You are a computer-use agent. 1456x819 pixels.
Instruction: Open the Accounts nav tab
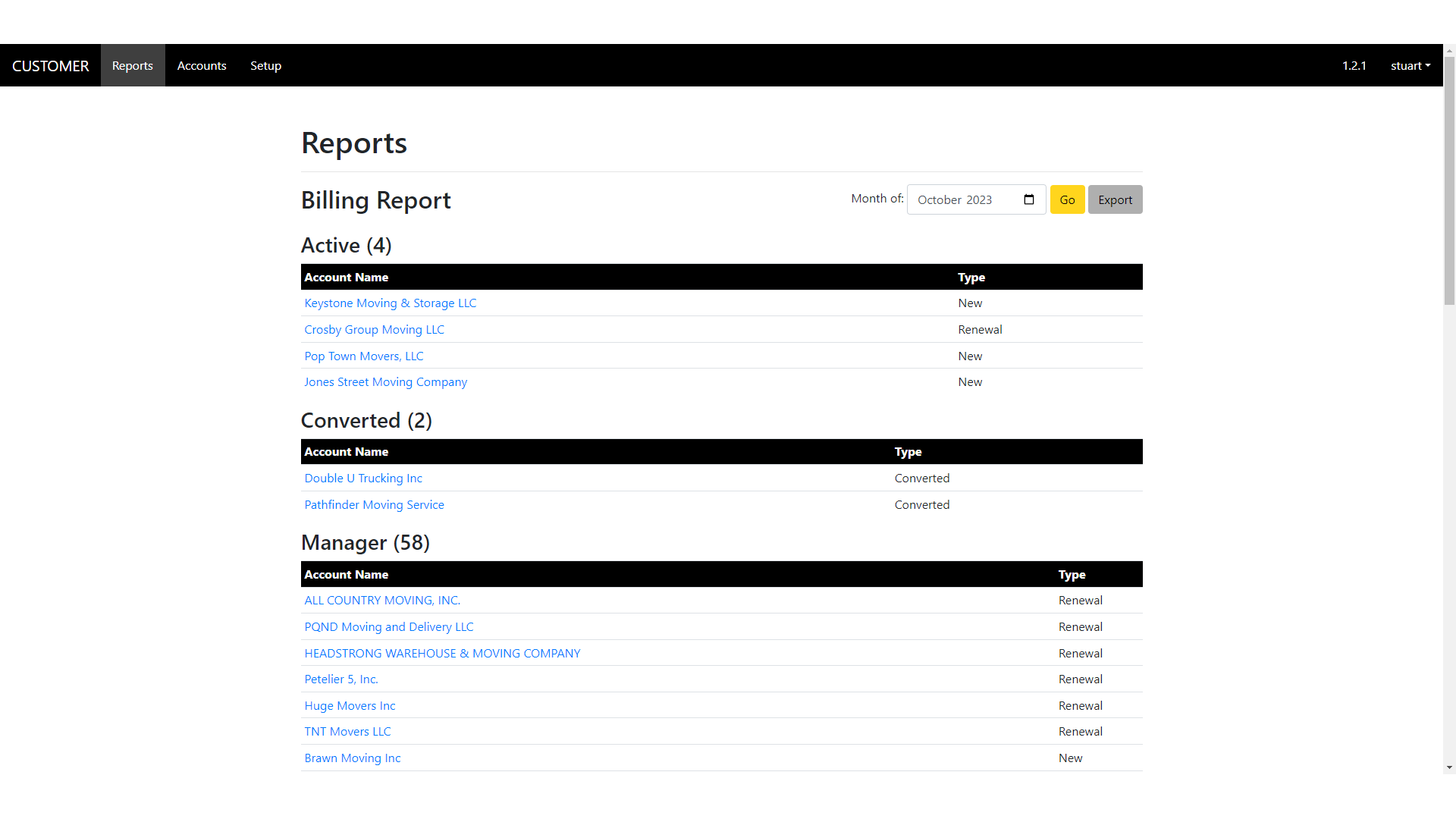202,65
